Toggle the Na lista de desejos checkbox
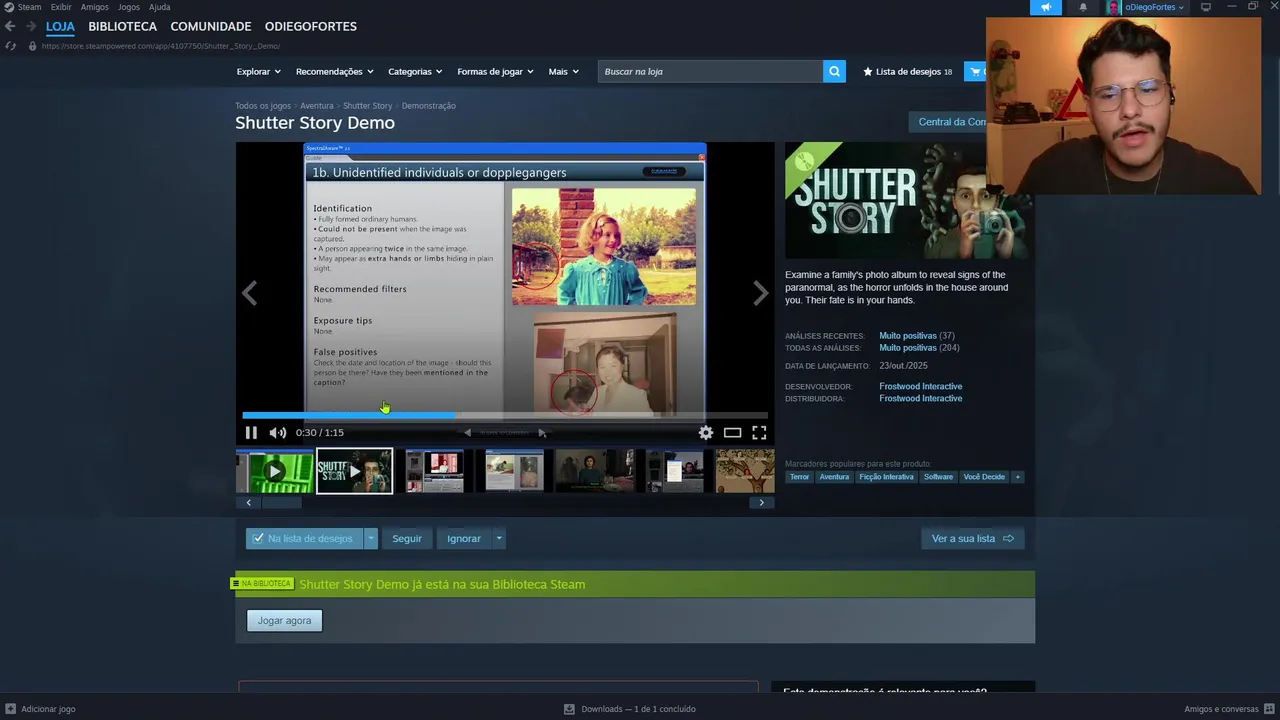This screenshot has width=1280, height=720. click(258, 538)
